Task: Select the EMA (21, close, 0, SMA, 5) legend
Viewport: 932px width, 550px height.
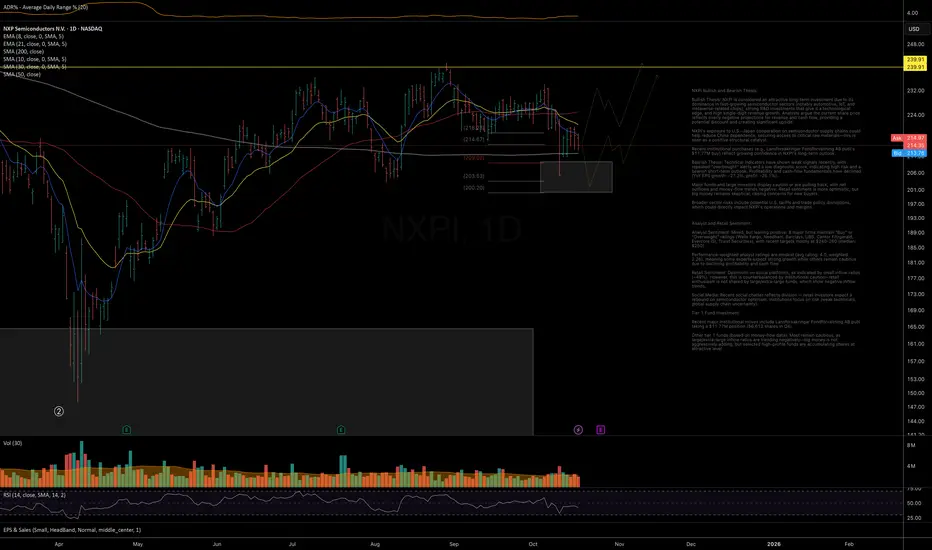Action: point(34,44)
